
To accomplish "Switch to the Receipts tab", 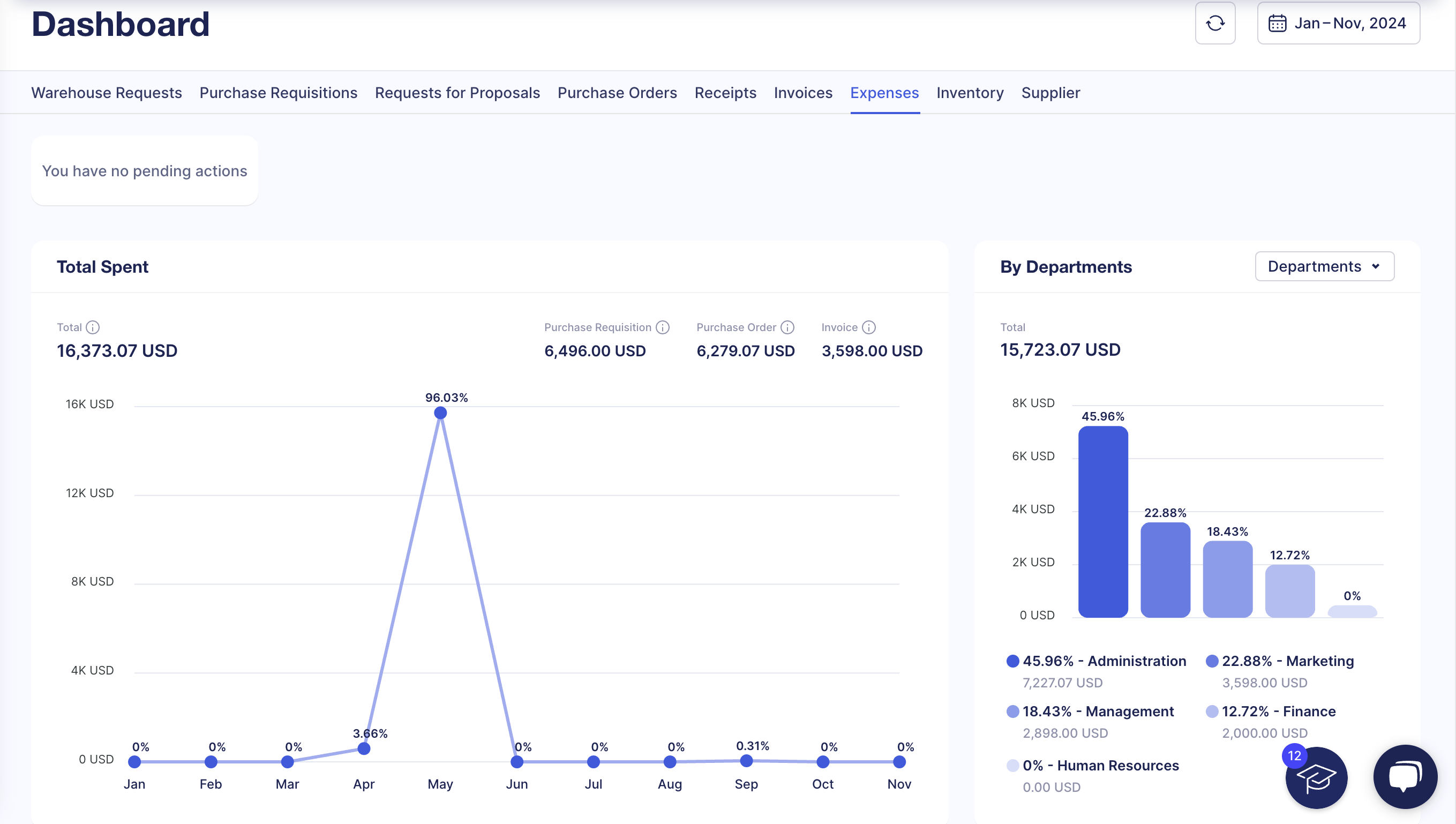I will click(x=725, y=92).
